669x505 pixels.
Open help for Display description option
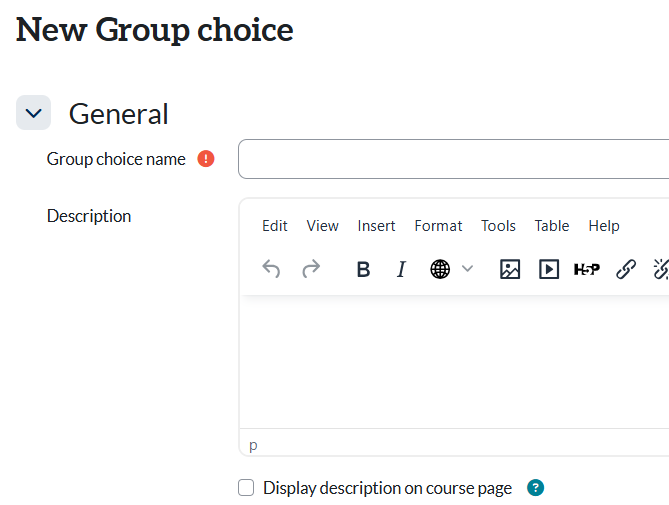(536, 488)
